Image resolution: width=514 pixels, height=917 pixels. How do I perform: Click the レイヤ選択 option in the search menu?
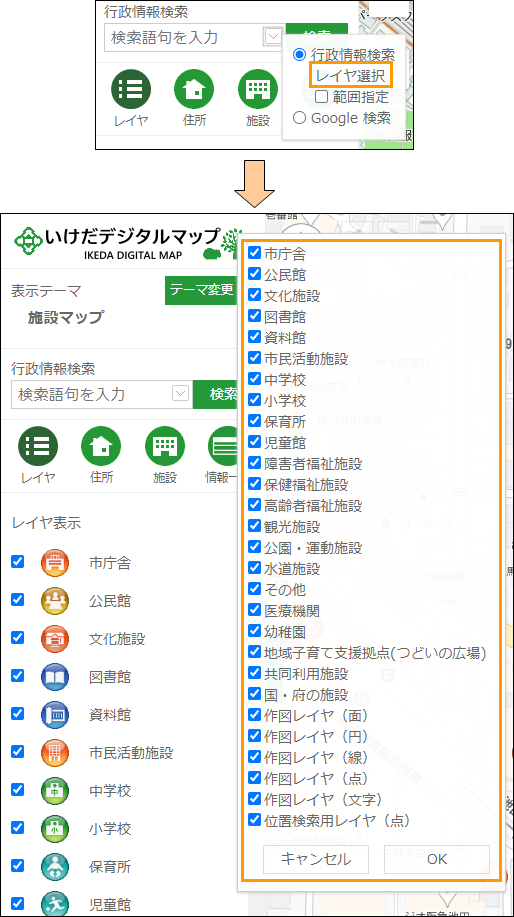[x=350, y=75]
